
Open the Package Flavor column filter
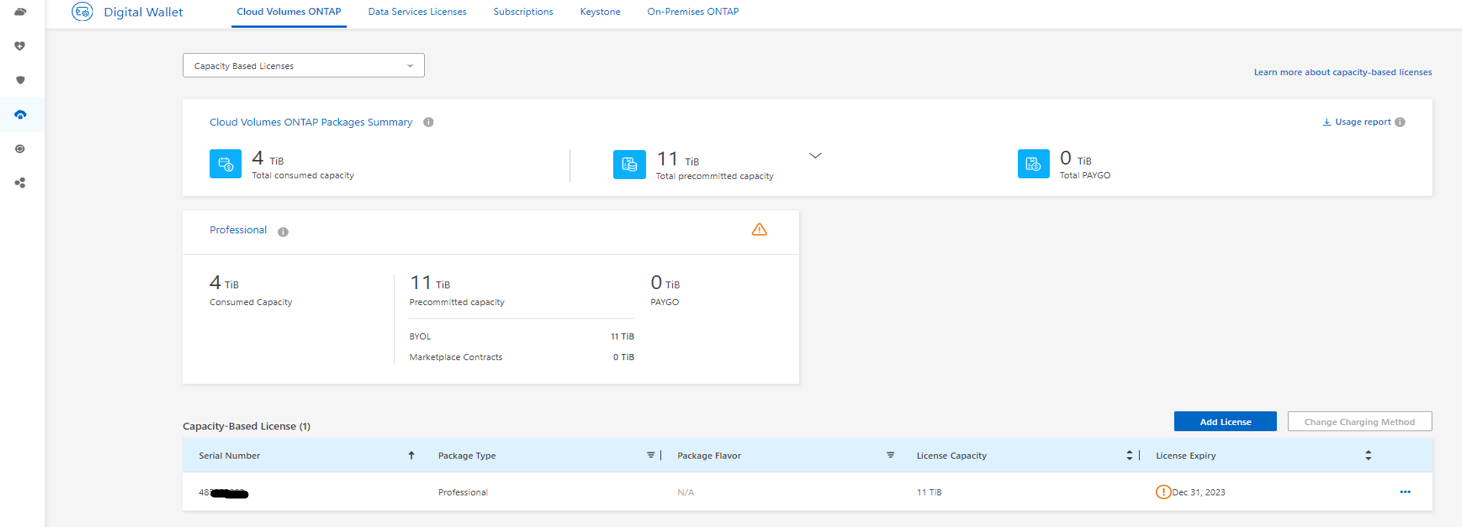[x=890, y=456]
